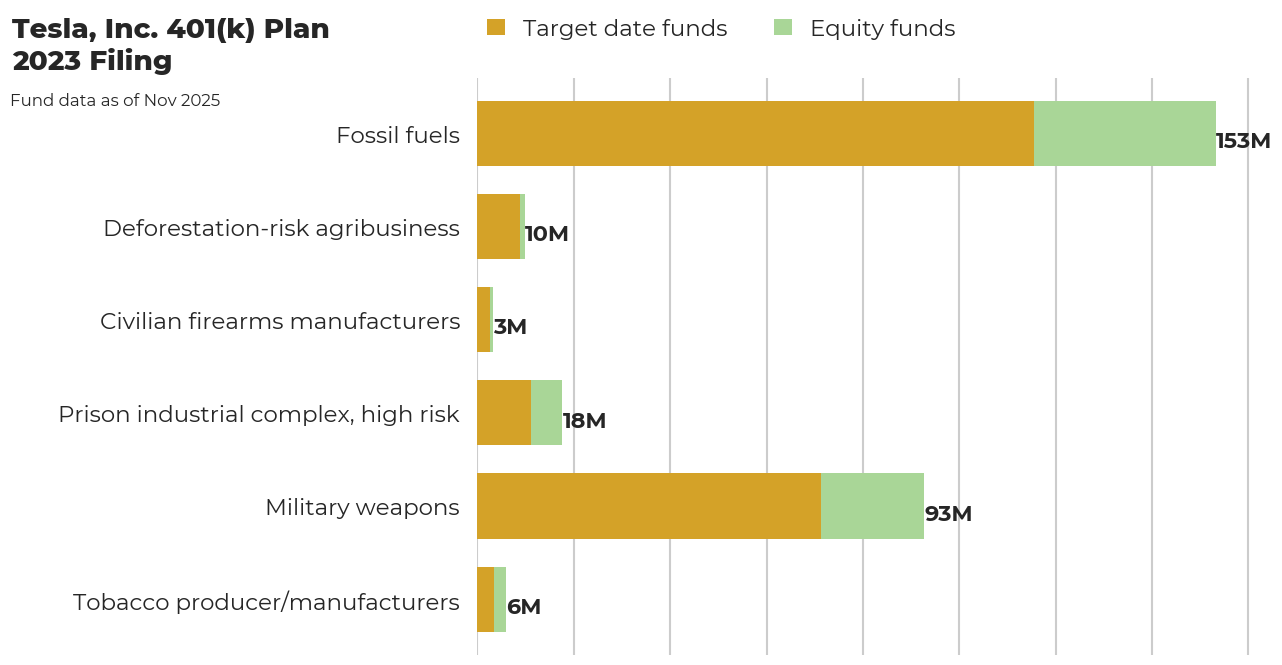Click the Fund data as of Nov 2025 subtitle
This screenshot has width=1282, height=665.
116,100
